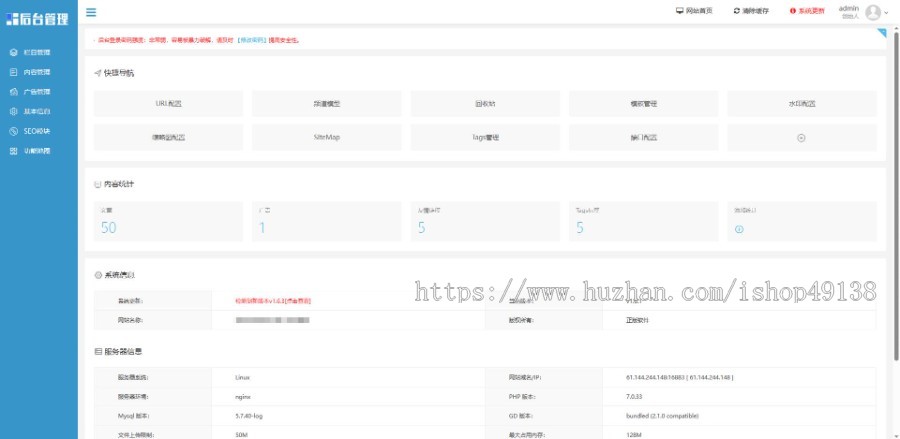Click the 栏目管理 sidebar icon
This screenshot has height=439, width=900.
(x=14, y=52)
